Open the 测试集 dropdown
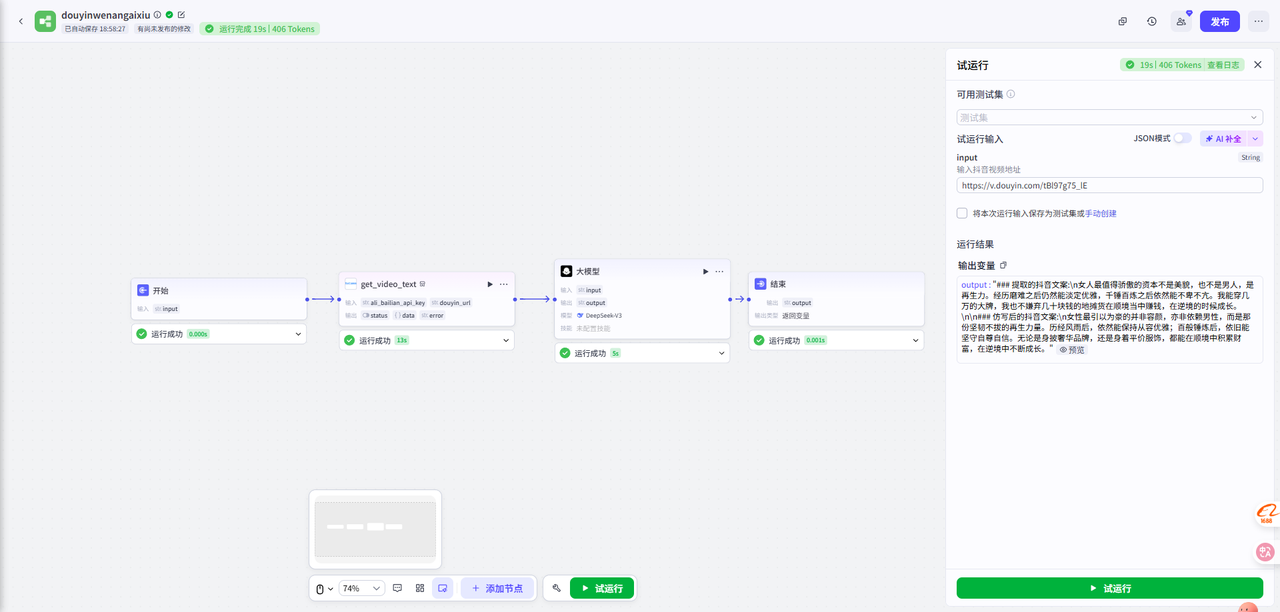The height and width of the screenshot is (612, 1280). [x=1109, y=117]
